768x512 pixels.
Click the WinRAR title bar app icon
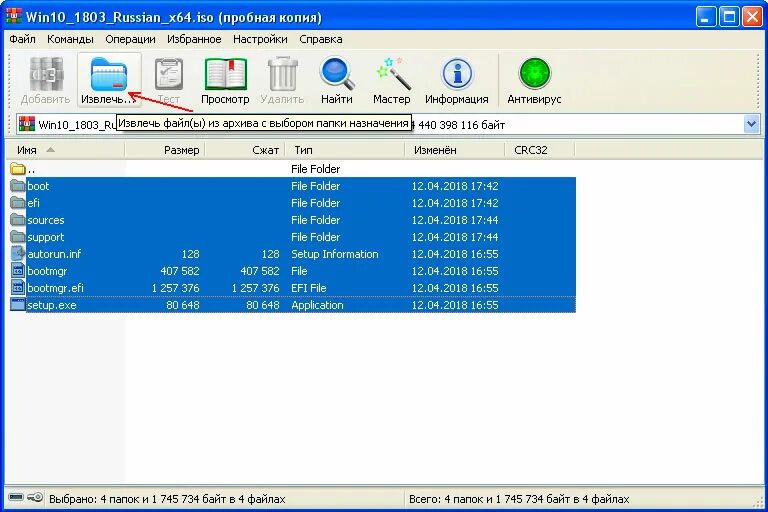coord(13,16)
